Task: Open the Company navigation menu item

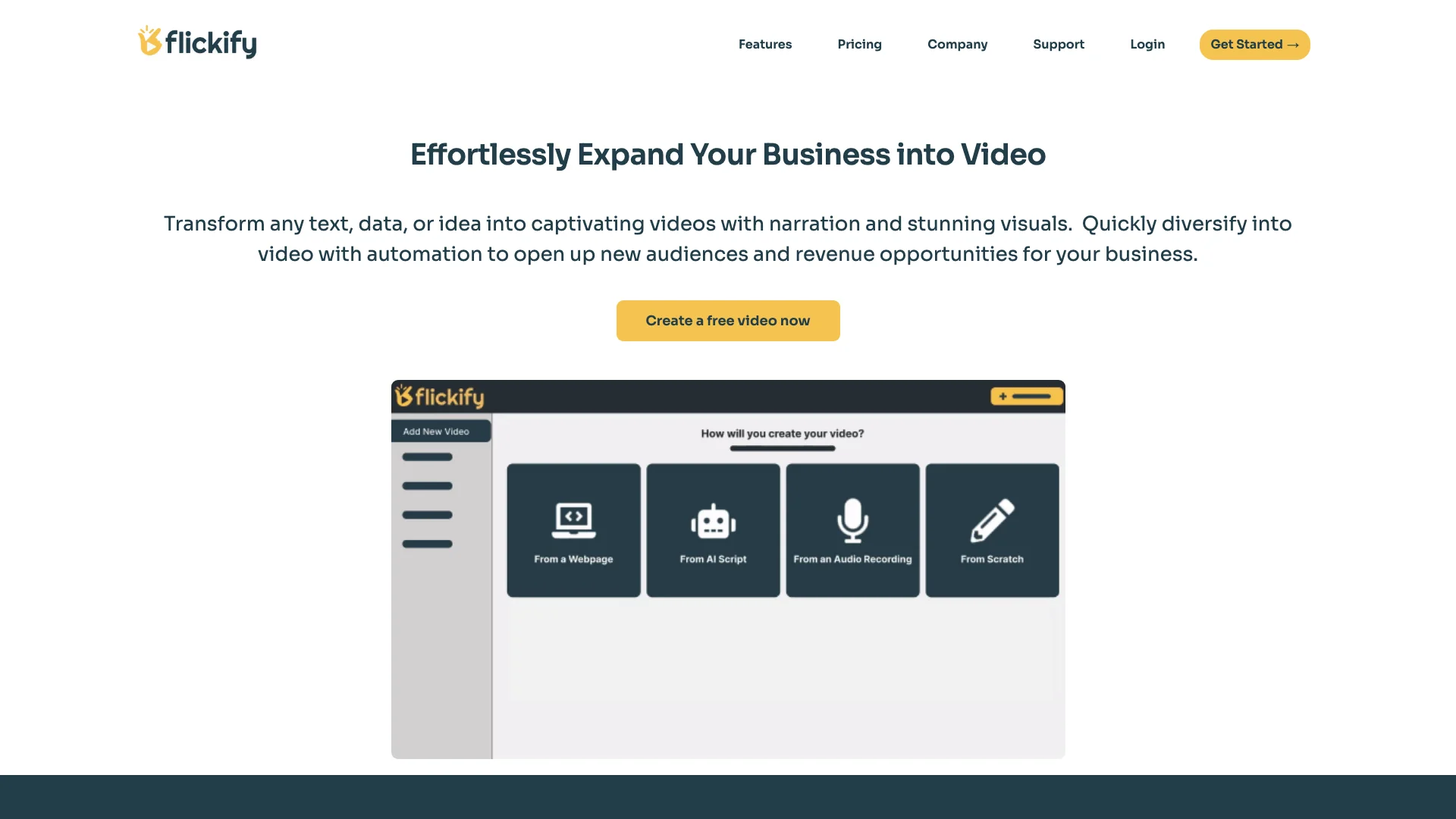Action: click(x=957, y=45)
